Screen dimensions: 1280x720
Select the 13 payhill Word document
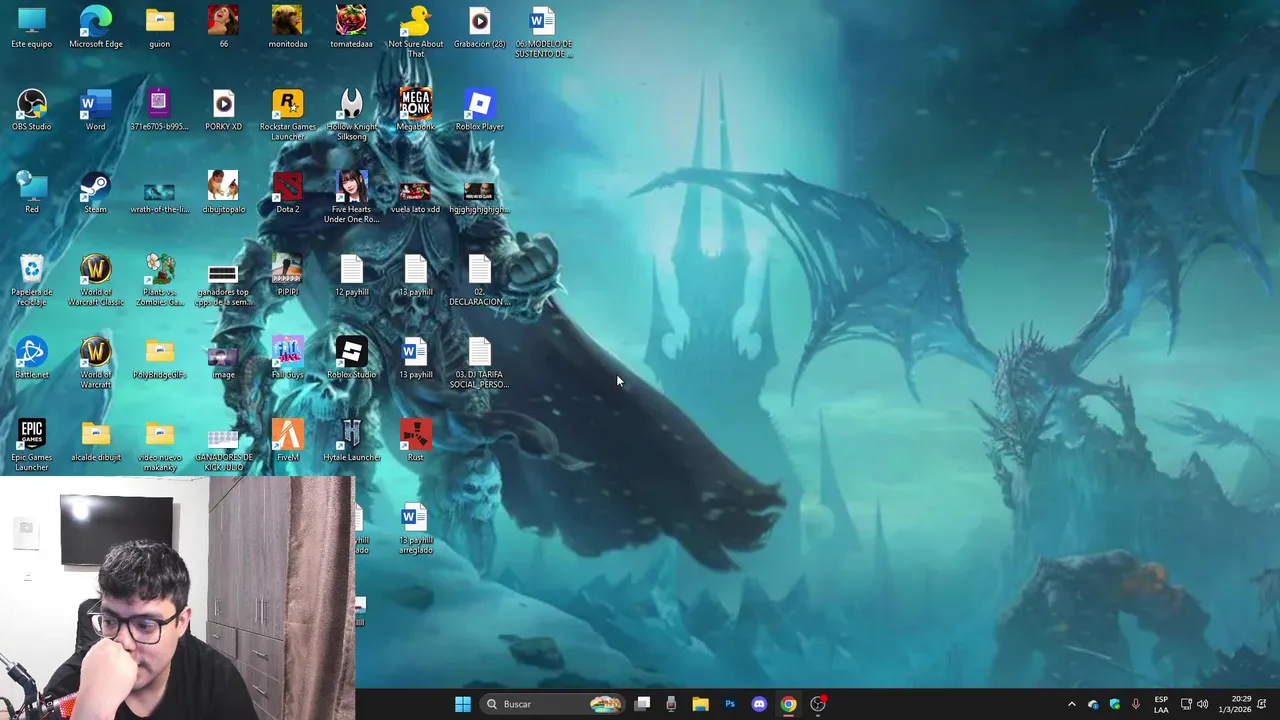click(416, 358)
